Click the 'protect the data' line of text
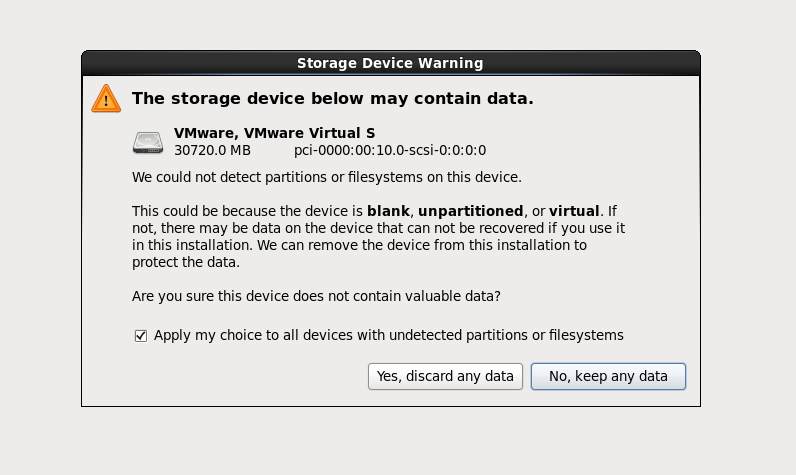The image size is (796, 475). click(186, 263)
